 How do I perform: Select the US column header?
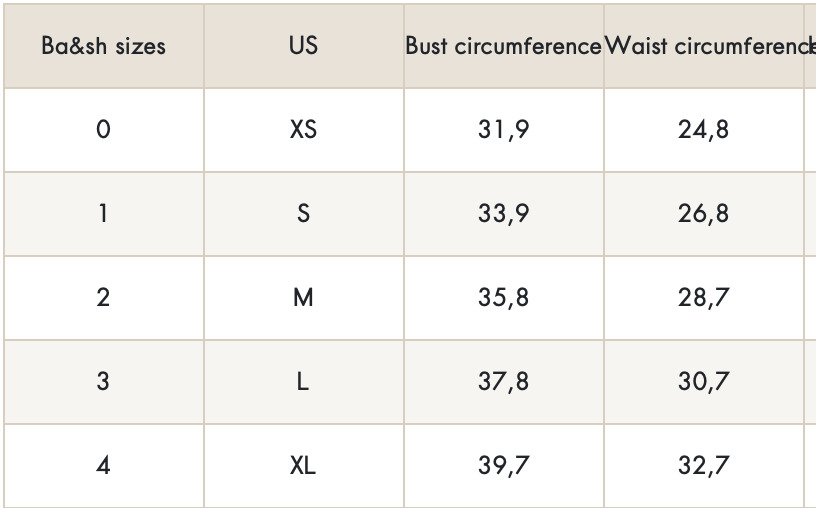tap(303, 46)
